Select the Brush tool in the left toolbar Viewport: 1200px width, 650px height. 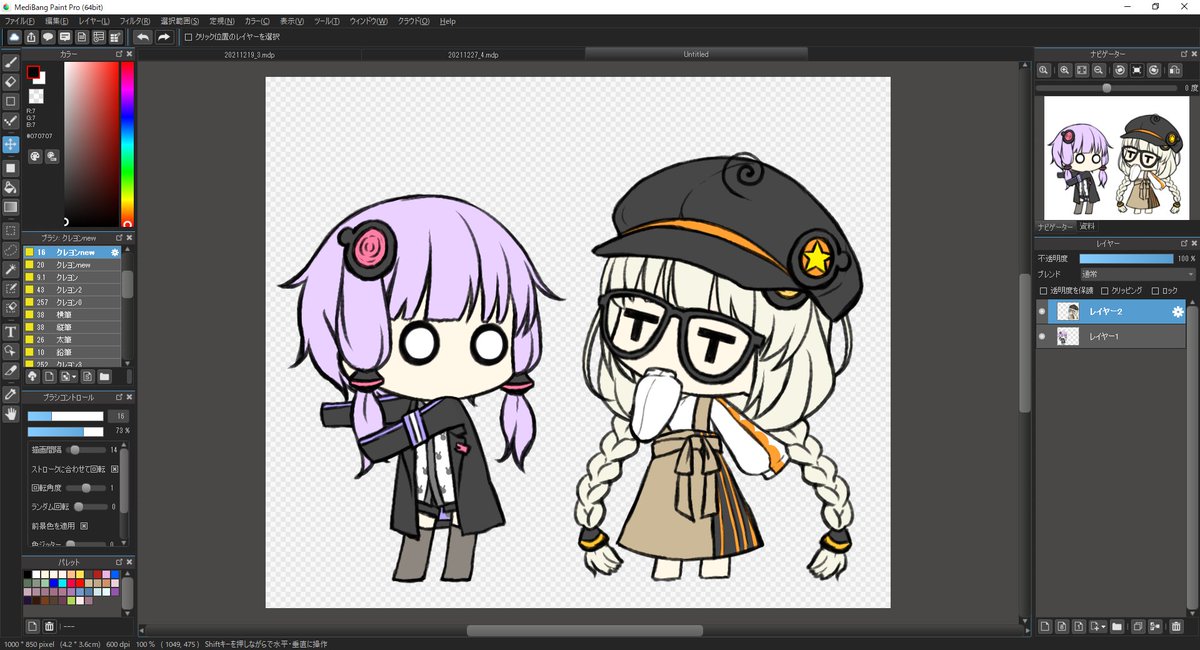11,63
